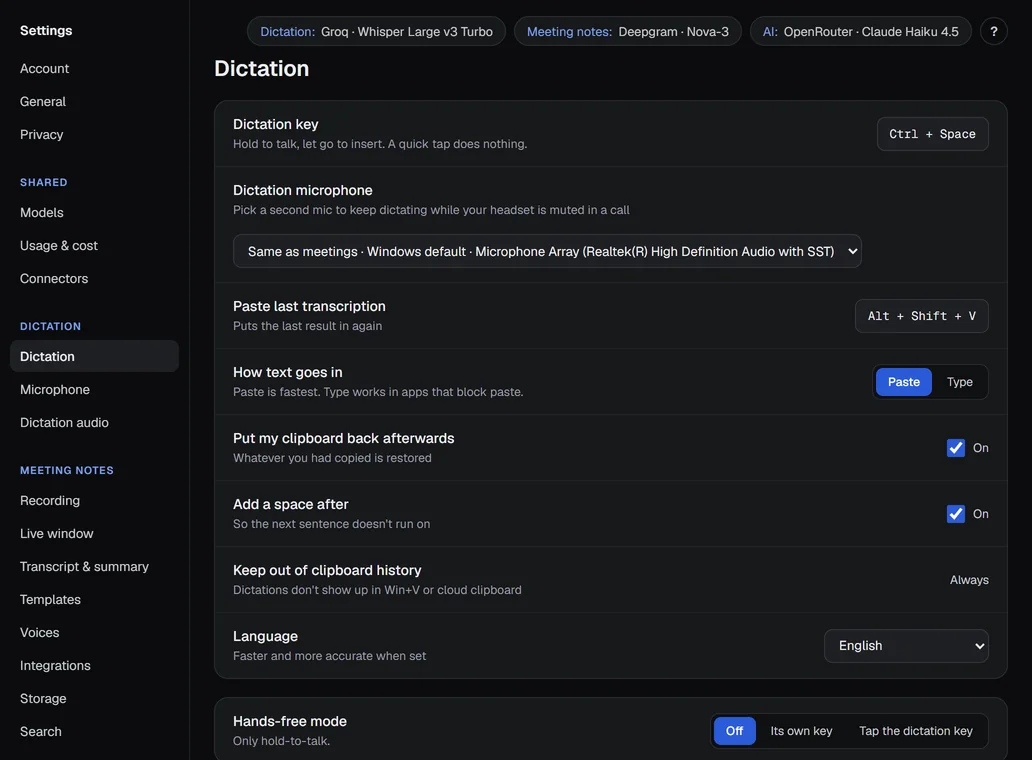The image size is (1032, 760).
Task: Set Hands-free mode to Its own key
Action: pos(801,731)
